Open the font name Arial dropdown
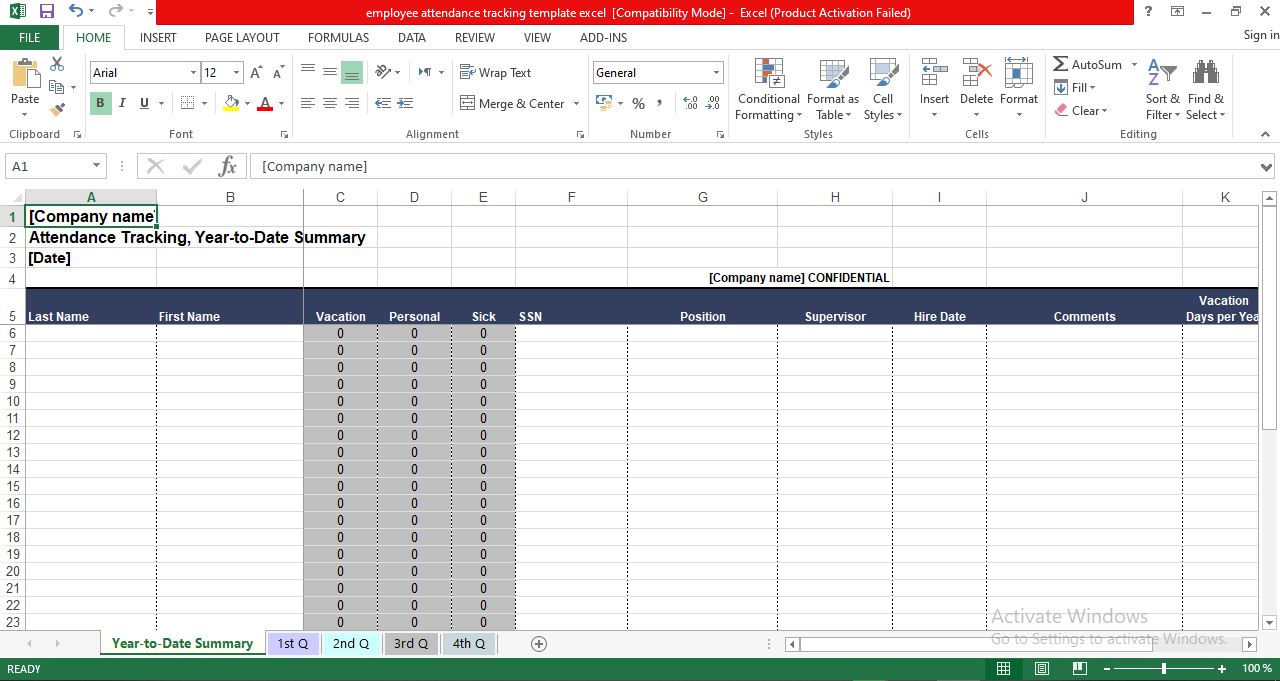1280x681 pixels. pyautogui.click(x=194, y=73)
